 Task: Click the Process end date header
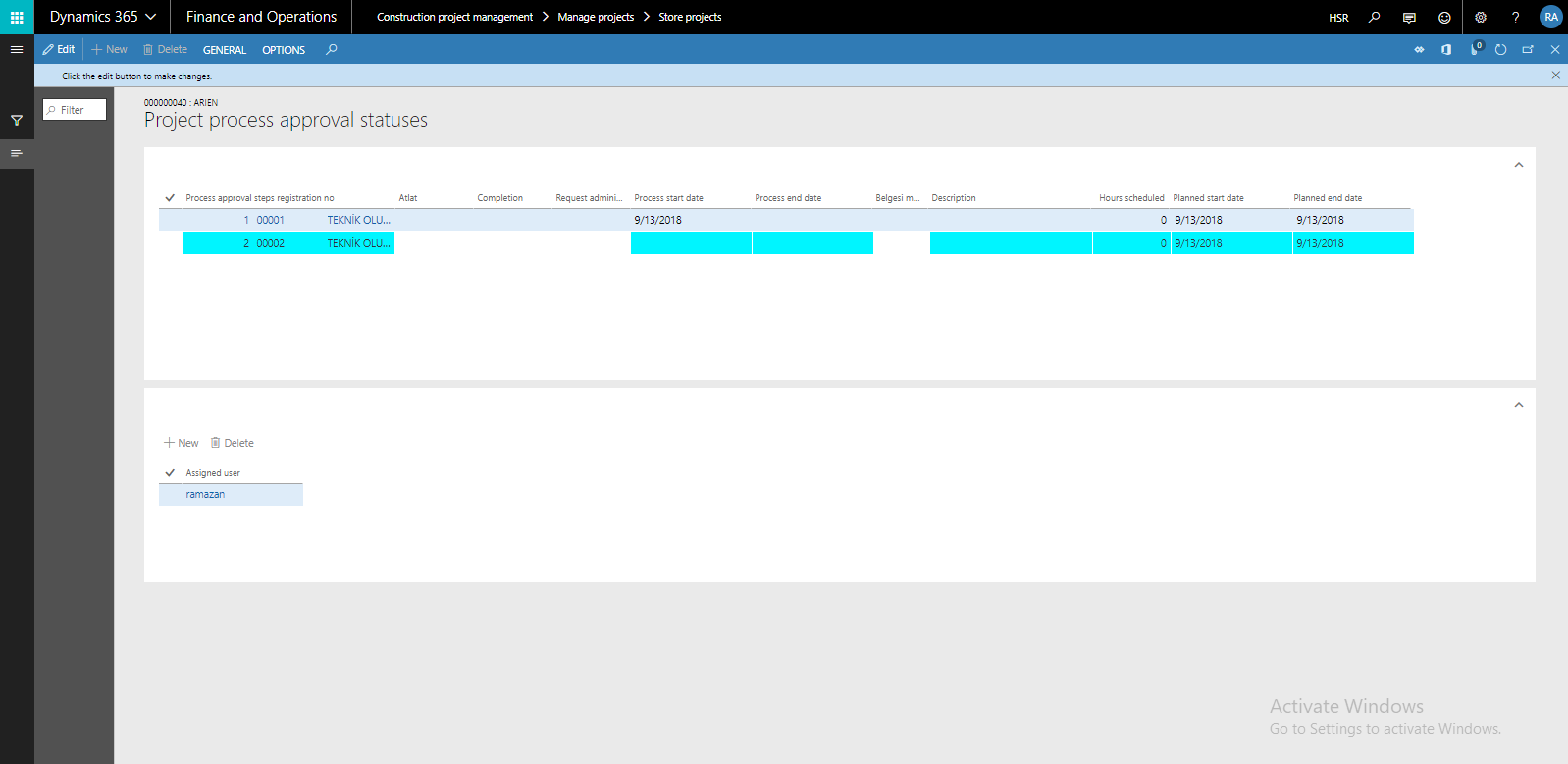789,198
